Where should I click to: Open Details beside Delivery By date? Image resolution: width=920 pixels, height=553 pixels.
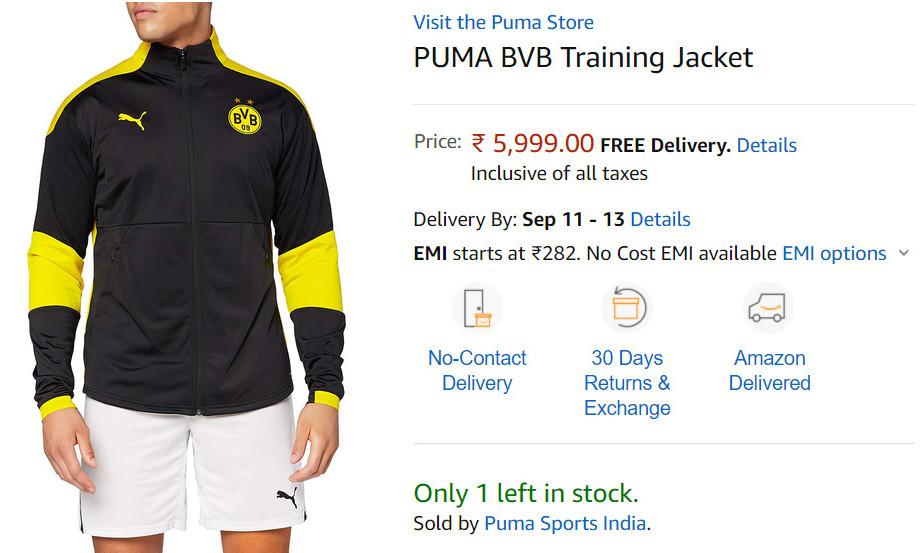660,219
